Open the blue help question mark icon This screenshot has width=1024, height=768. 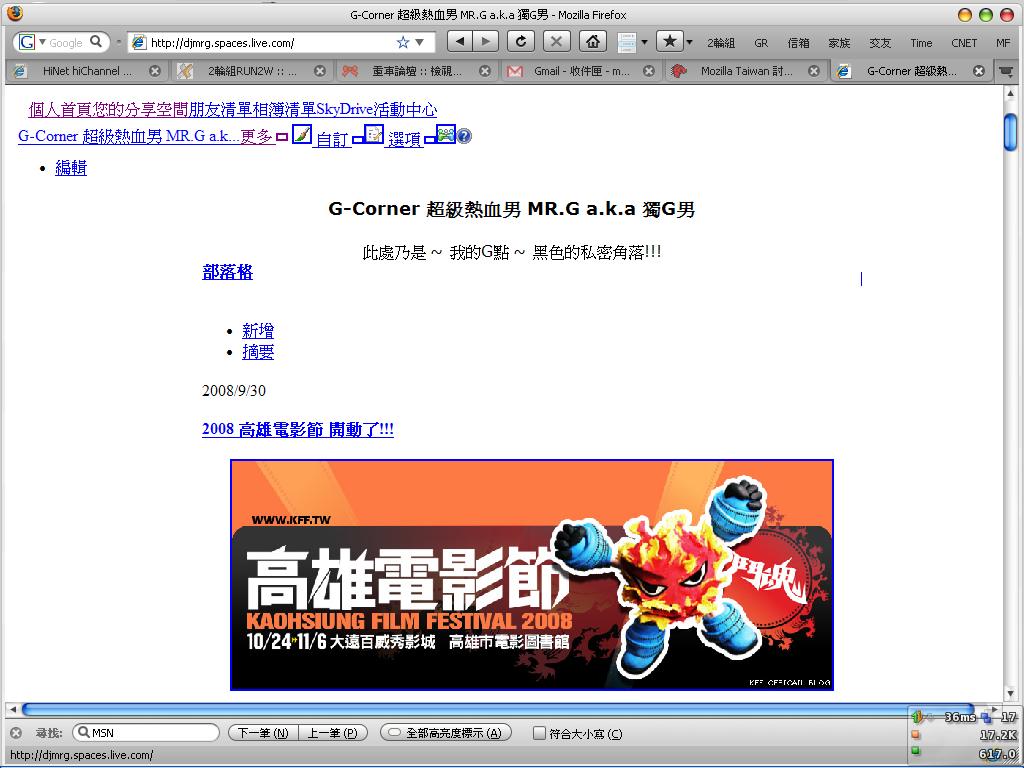pyautogui.click(x=464, y=136)
